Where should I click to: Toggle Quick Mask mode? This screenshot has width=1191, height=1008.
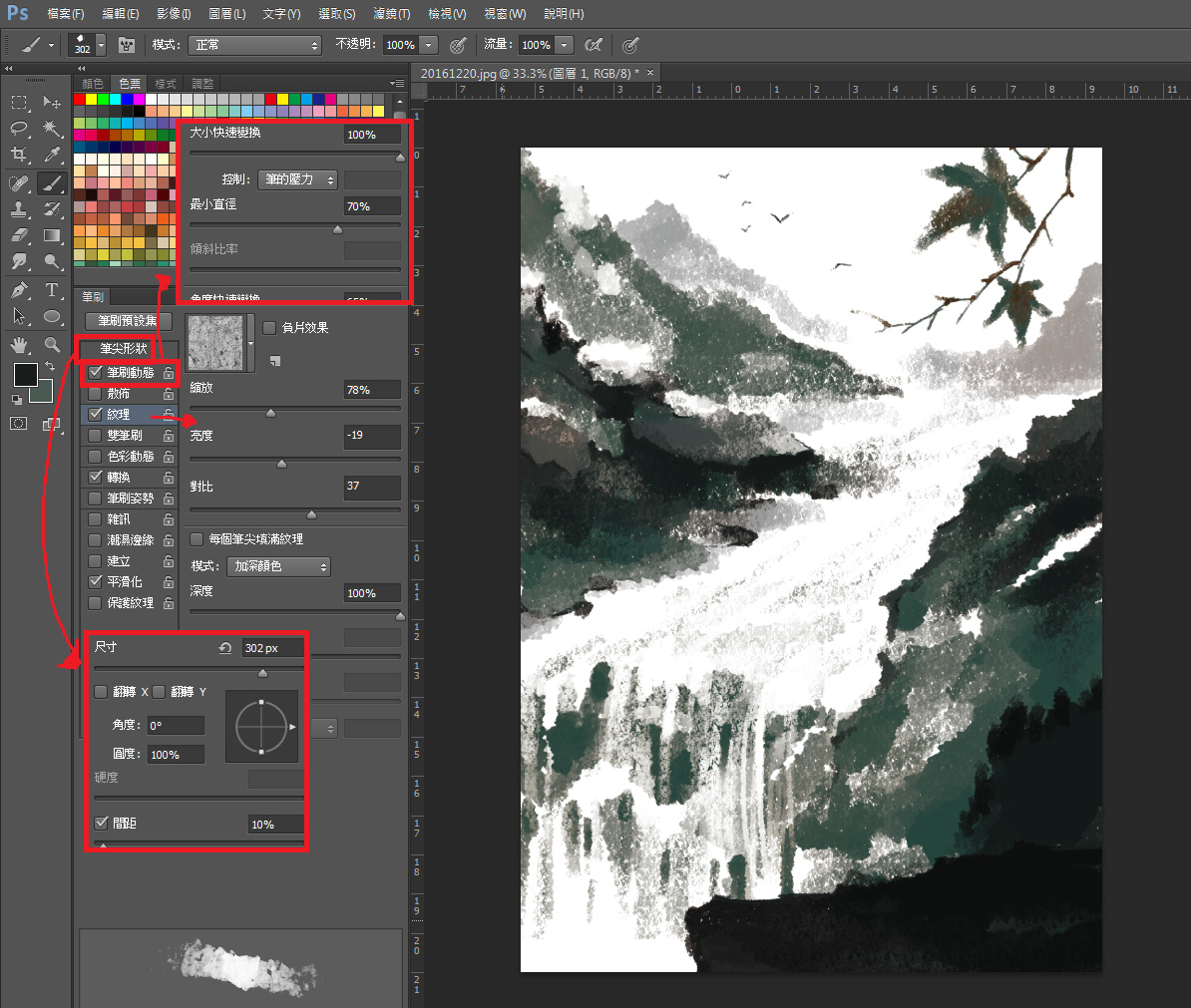tap(18, 424)
